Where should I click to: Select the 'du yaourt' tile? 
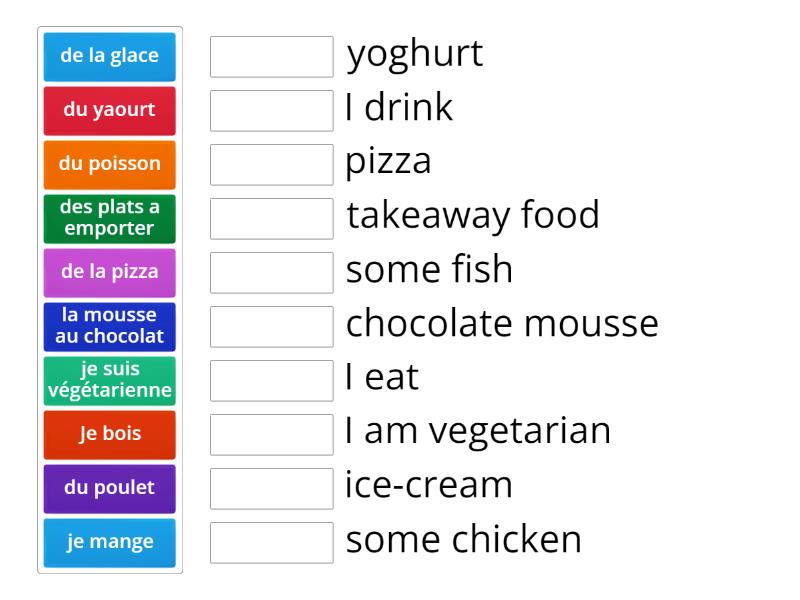pyautogui.click(x=109, y=110)
